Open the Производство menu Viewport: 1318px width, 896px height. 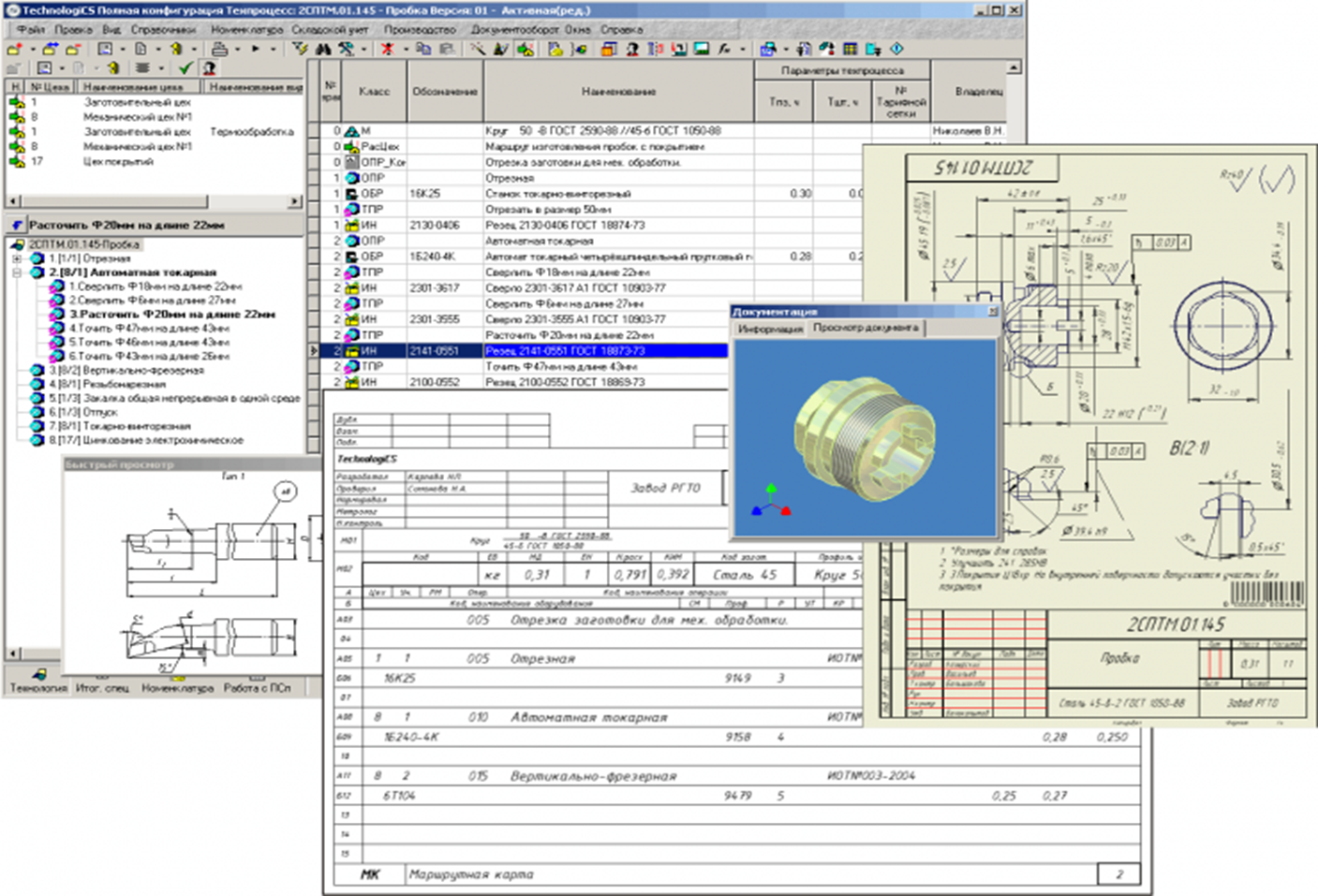pyautogui.click(x=420, y=29)
